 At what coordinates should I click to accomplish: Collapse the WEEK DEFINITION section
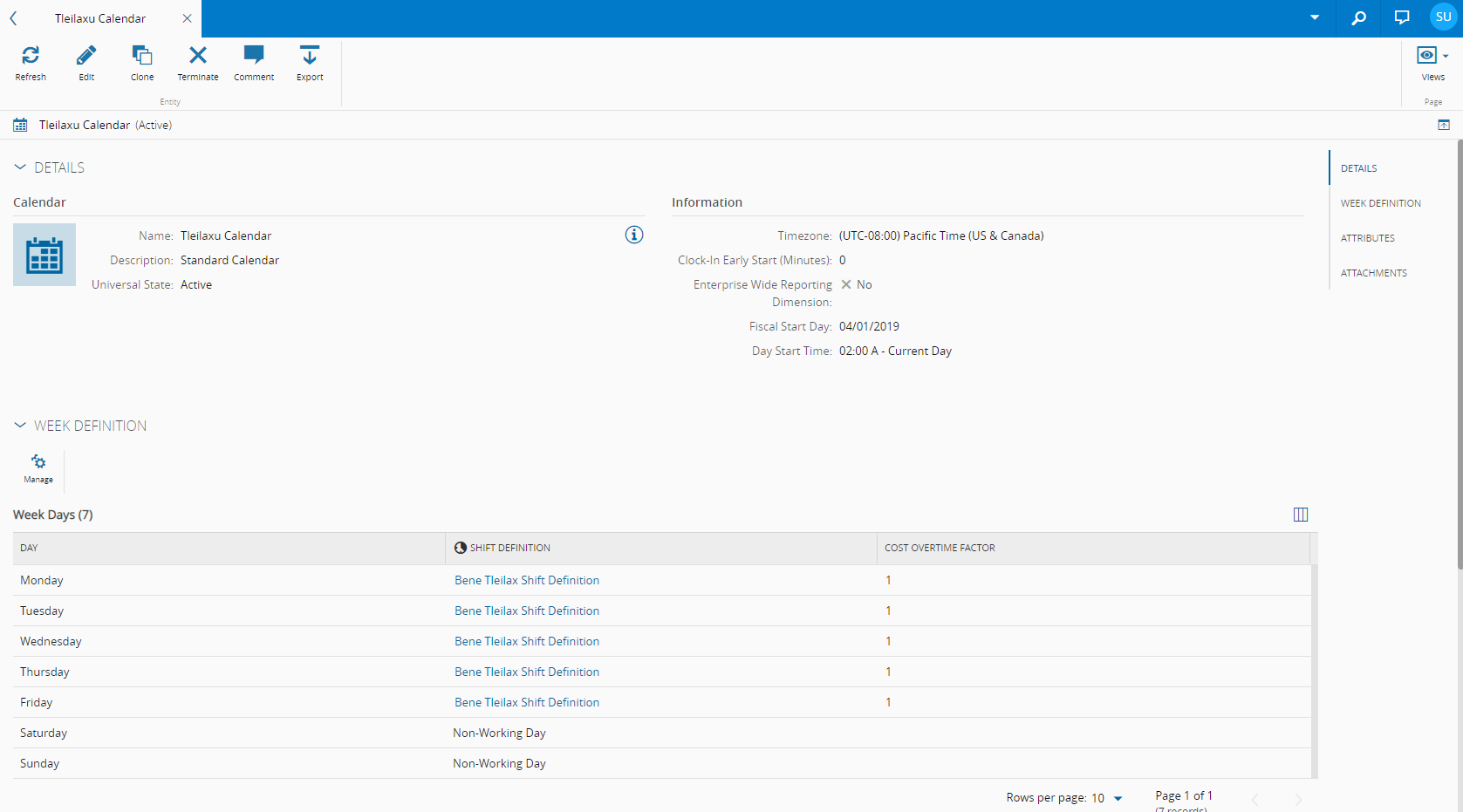pos(20,426)
